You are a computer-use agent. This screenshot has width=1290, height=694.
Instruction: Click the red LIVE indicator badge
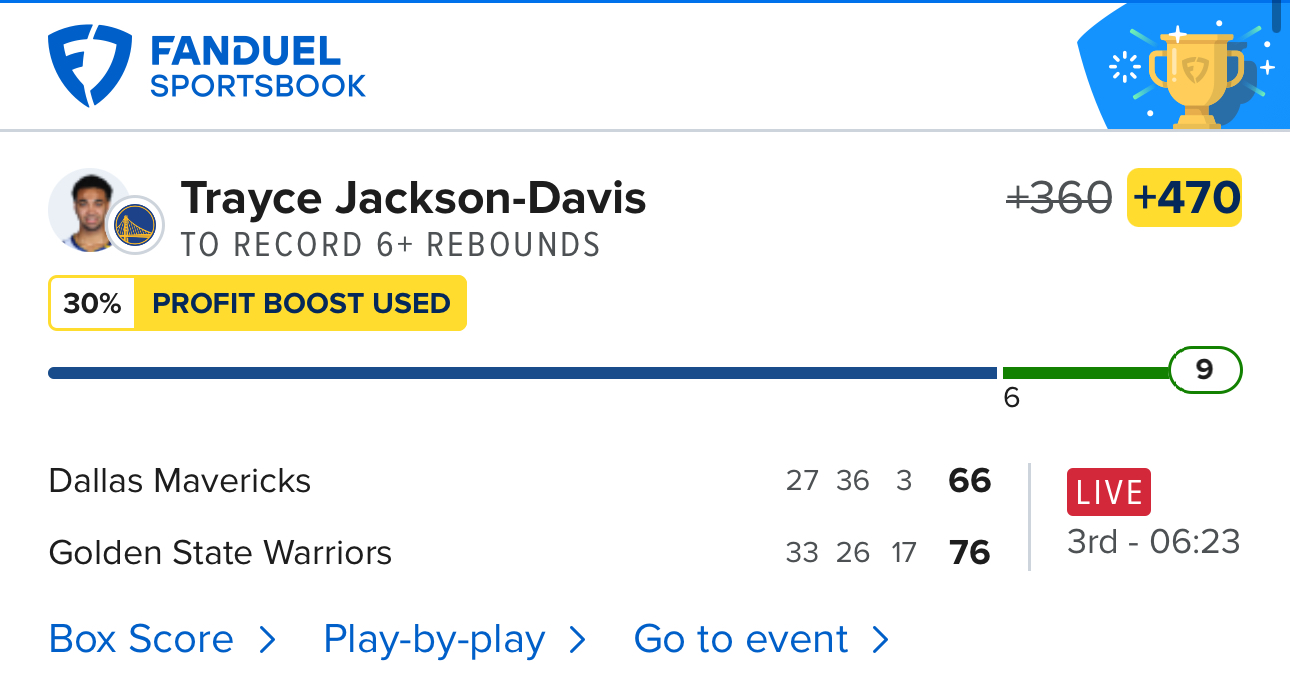[1109, 492]
